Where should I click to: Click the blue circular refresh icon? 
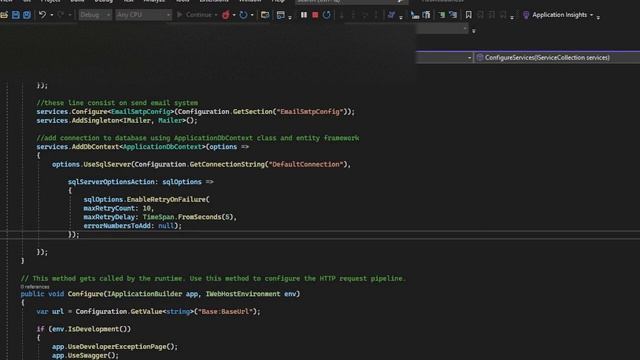coord(243,15)
